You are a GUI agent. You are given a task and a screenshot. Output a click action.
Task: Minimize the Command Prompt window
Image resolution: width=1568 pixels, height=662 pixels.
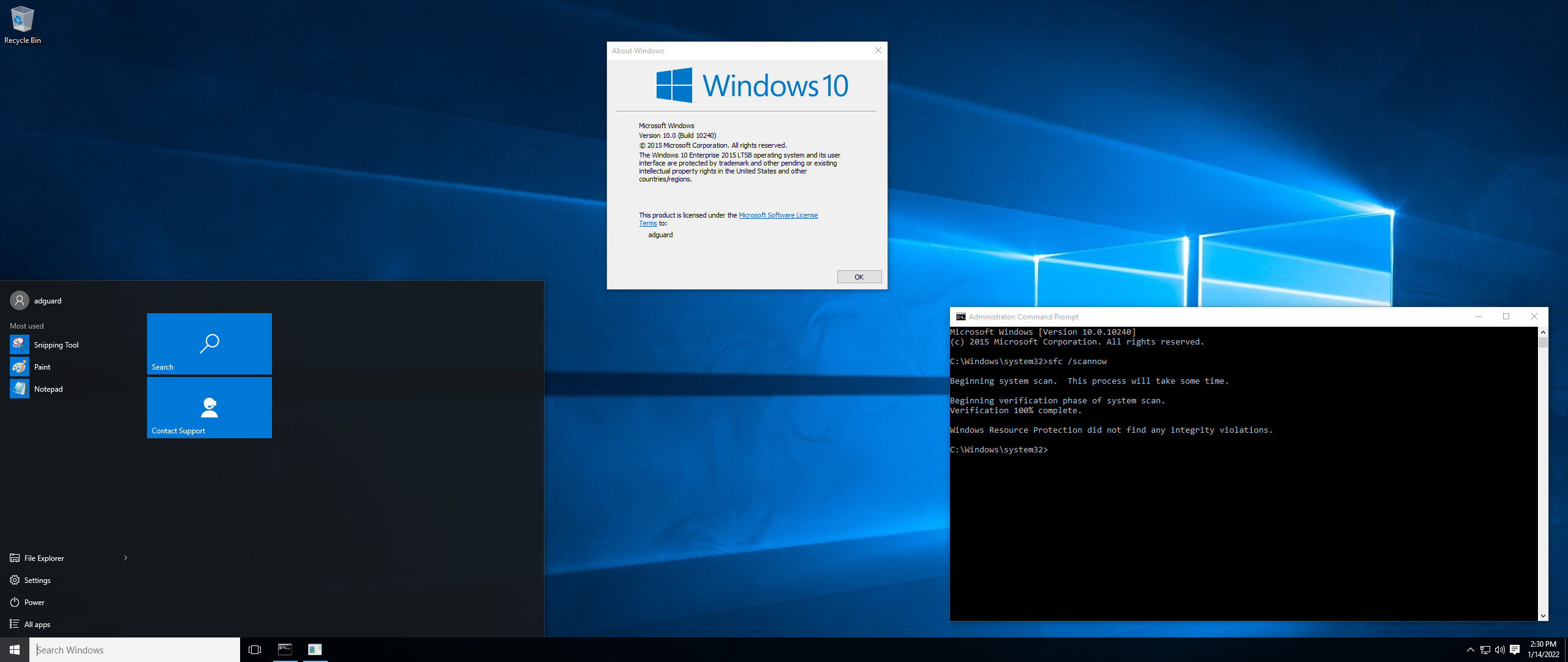1479,317
